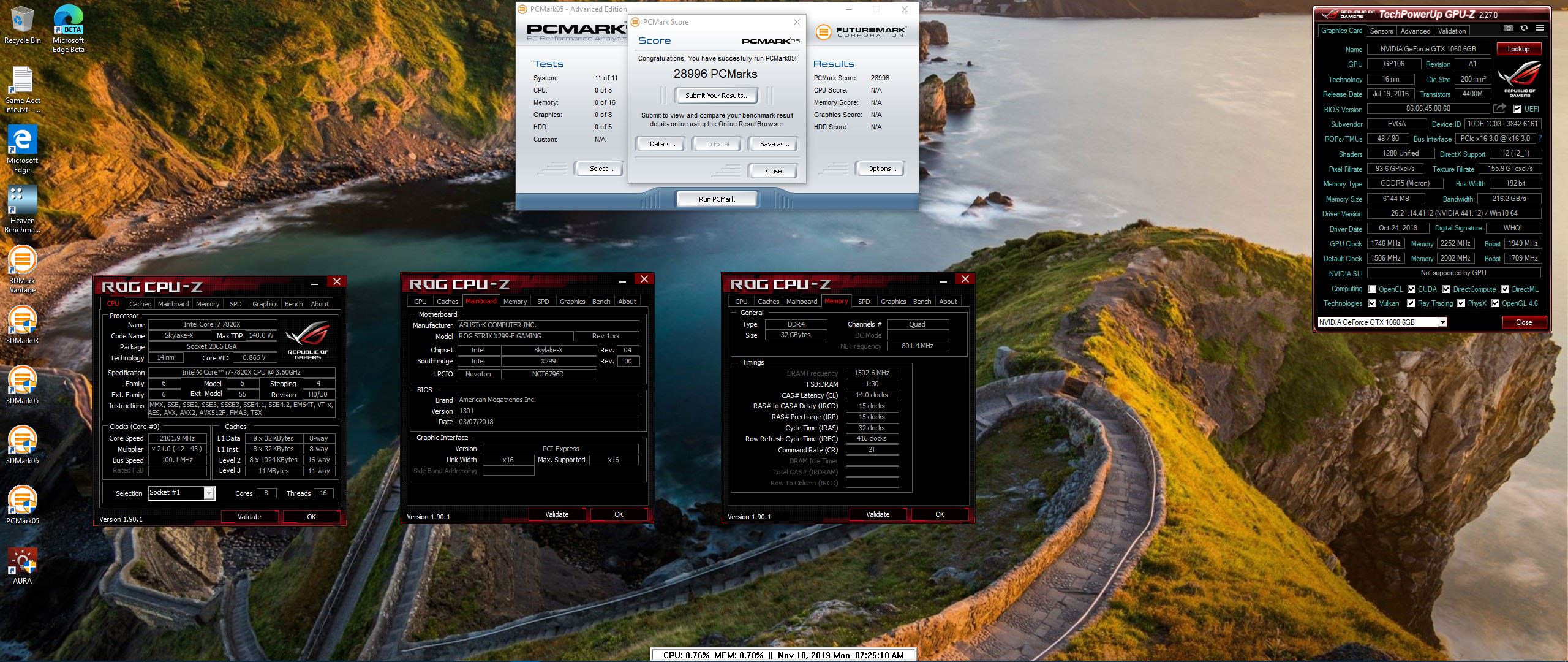Open Microsoft Edge Beta desktop icon
1568x662 pixels.
68,29
